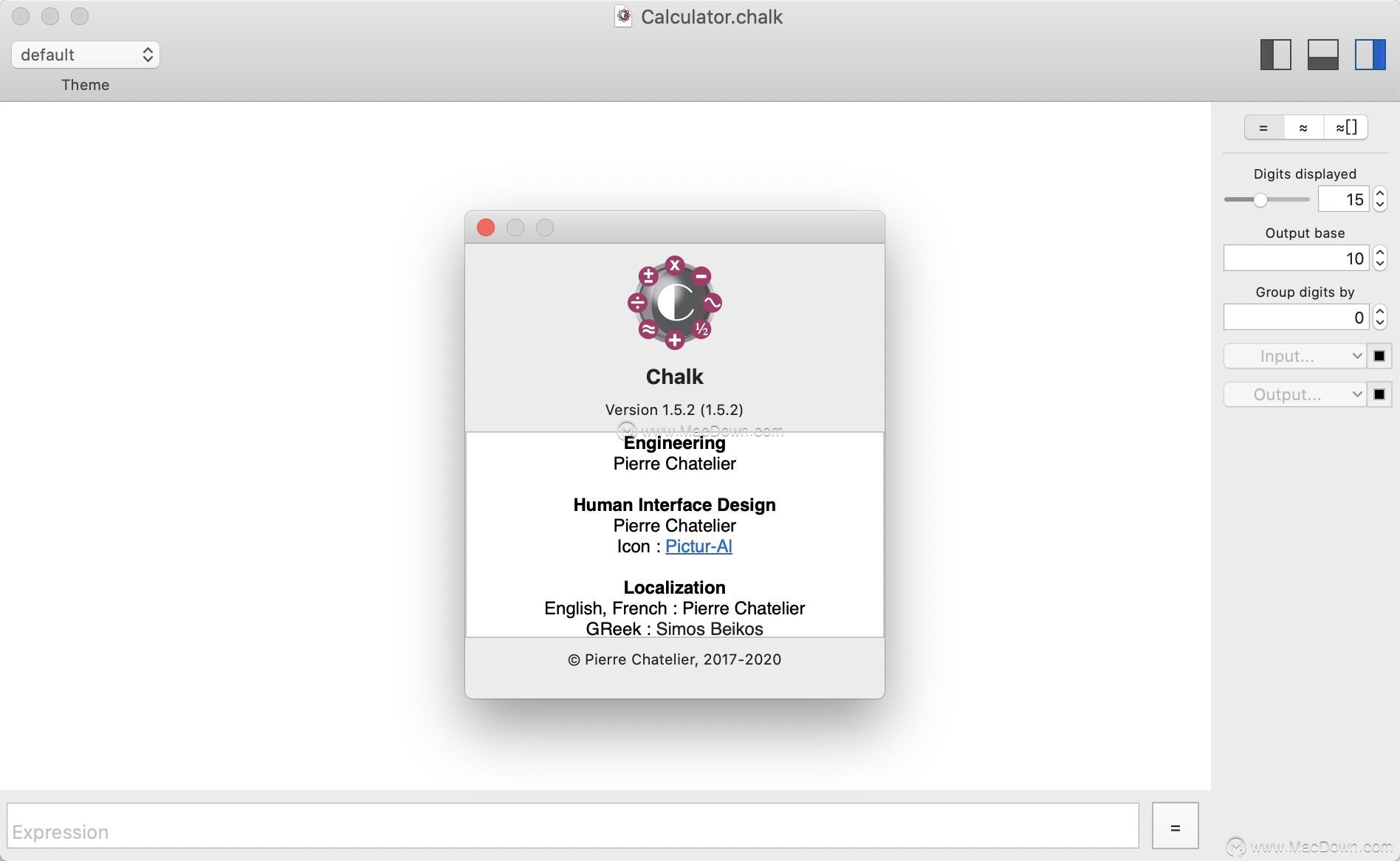Click the 'Version 1.5.2 (1.5.2)' text
The width and height of the screenshot is (1400, 861).
pyautogui.click(x=674, y=410)
